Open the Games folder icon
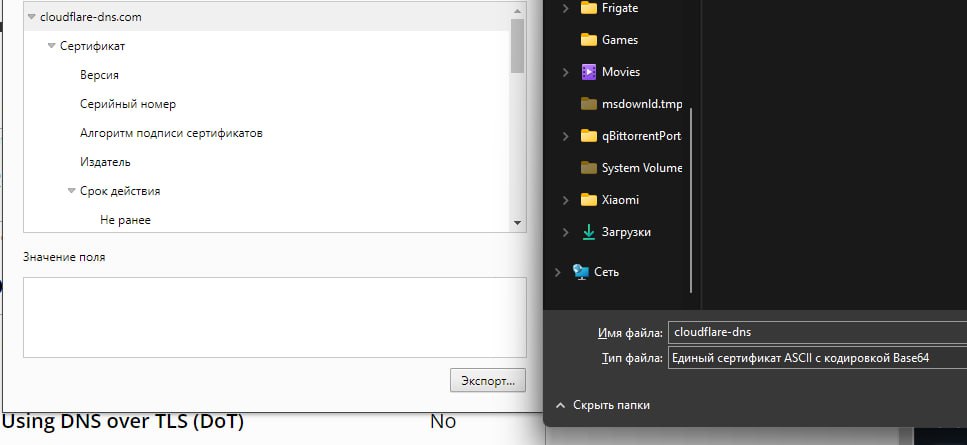The height and width of the screenshot is (445, 967). (x=589, y=40)
